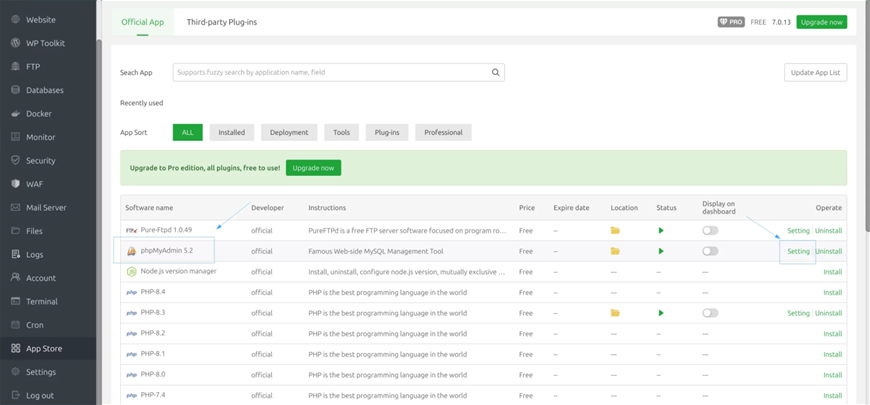Click the page vertical scrollbar
This screenshot has width=870, height=405.
pyautogui.click(x=867, y=115)
